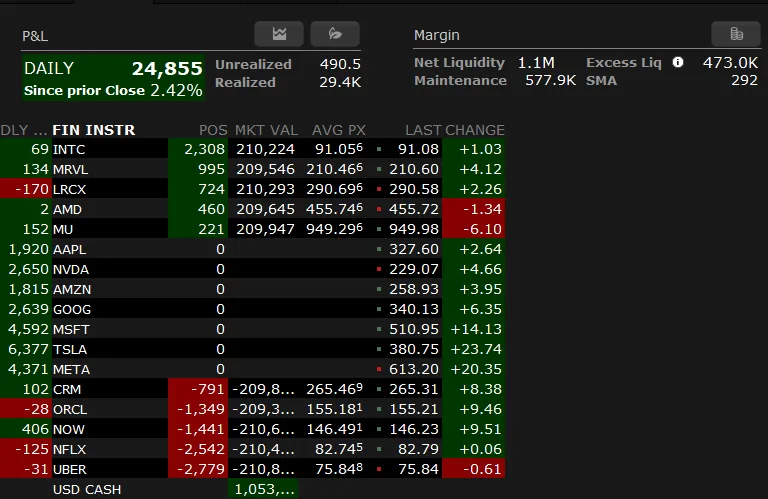Click the SMA value 292
The image size is (768, 499).
point(744,80)
